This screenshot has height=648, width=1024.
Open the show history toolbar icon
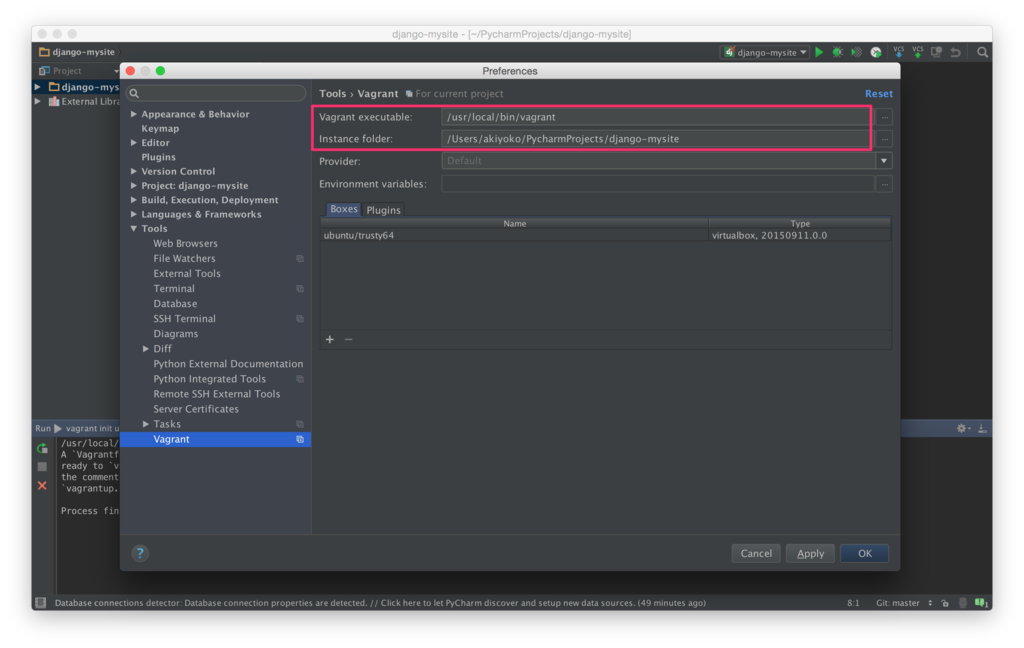936,52
